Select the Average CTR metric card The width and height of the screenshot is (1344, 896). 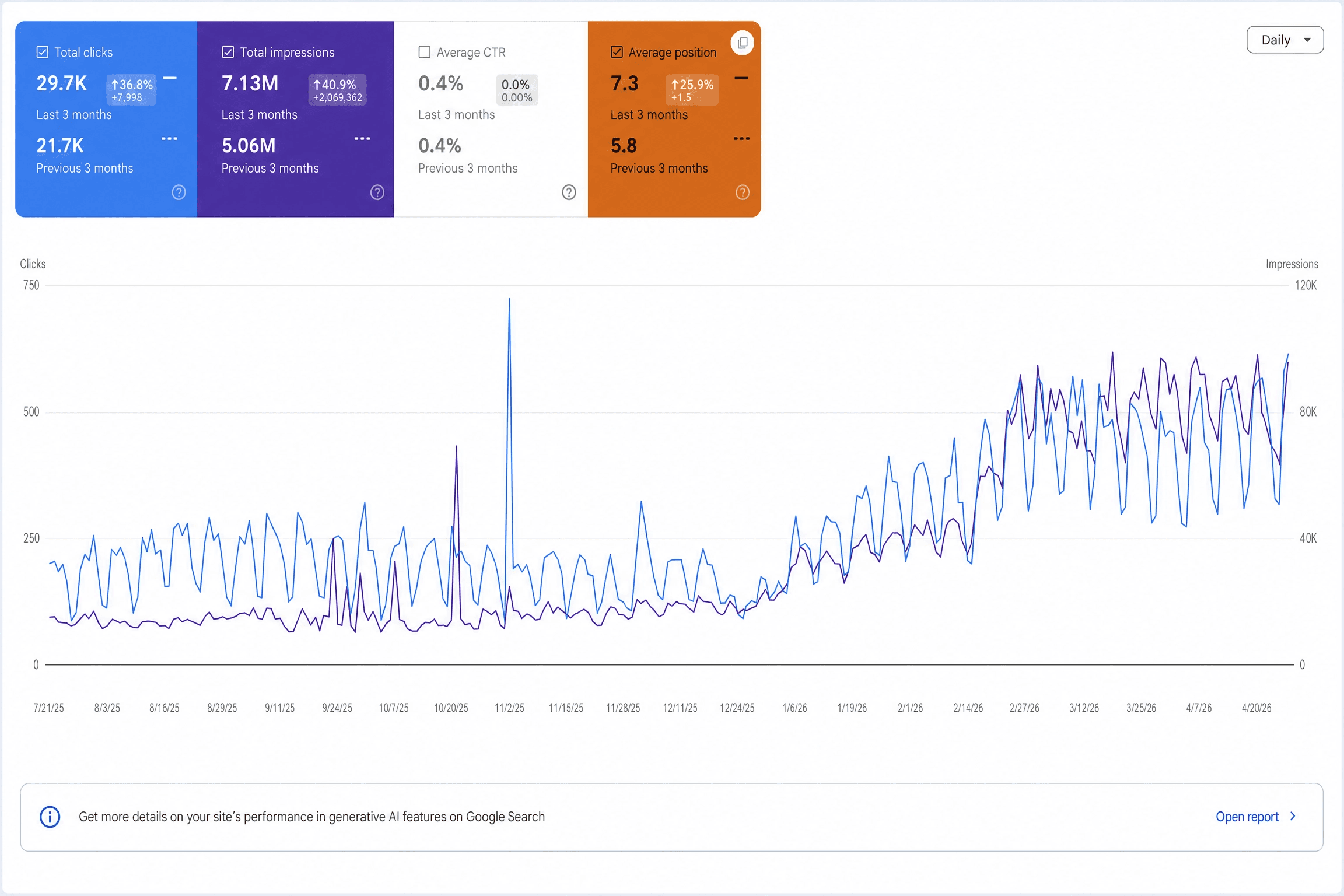491,119
